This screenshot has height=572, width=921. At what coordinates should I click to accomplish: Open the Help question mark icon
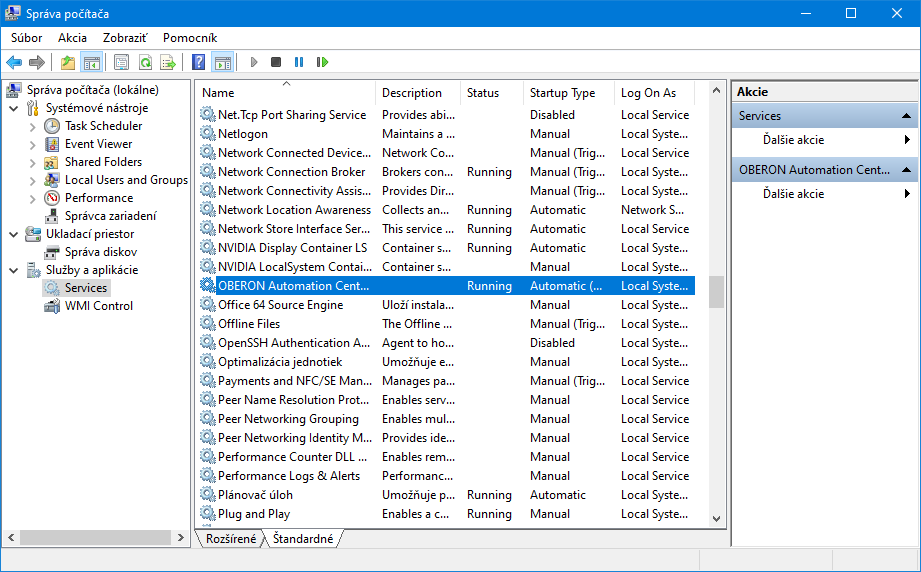click(199, 62)
